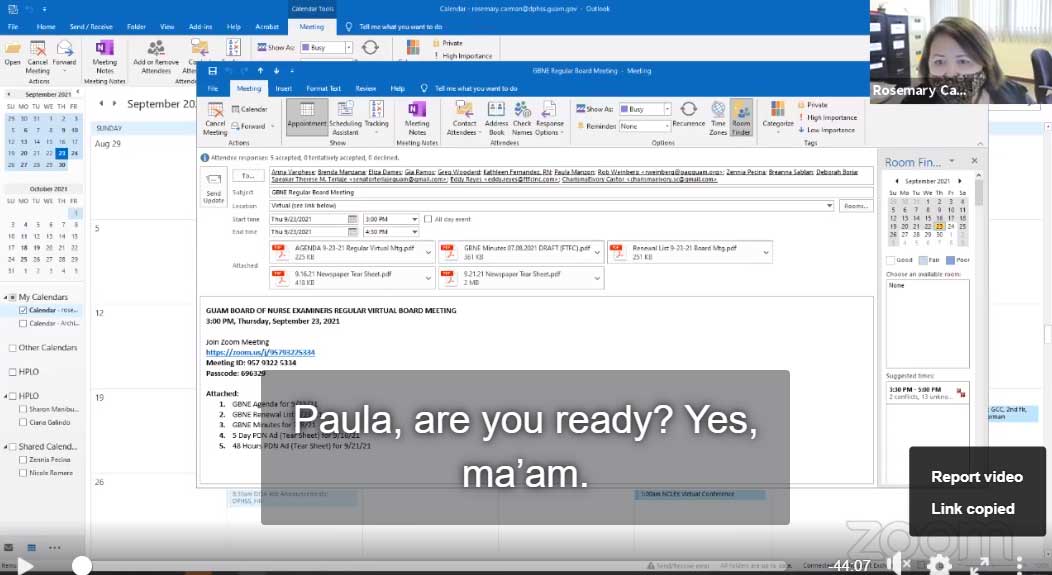Play the video
This screenshot has width=1052, height=575.
[x=25, y=566]
